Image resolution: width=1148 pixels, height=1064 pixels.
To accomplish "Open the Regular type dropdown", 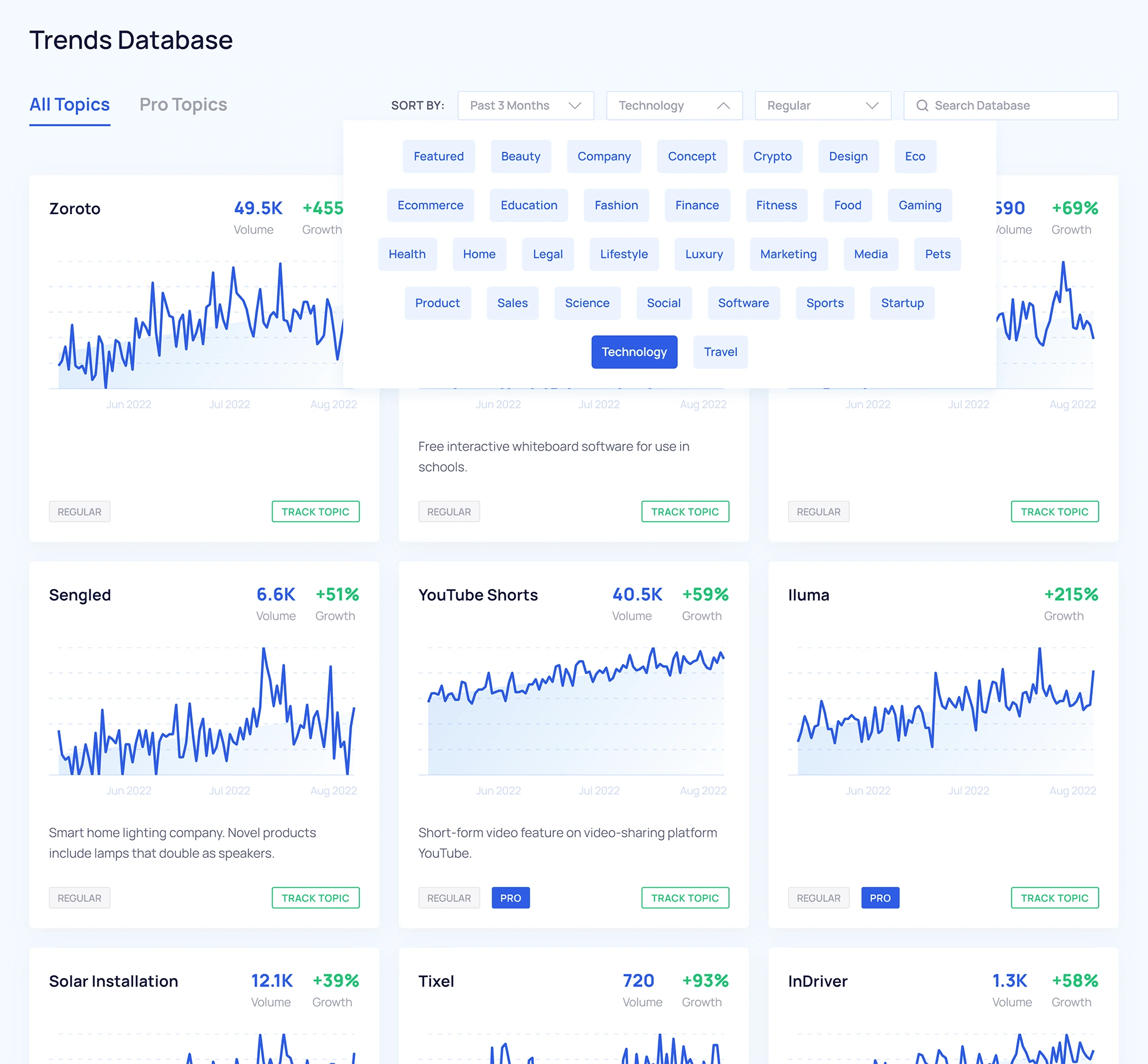I will (823, 105).
